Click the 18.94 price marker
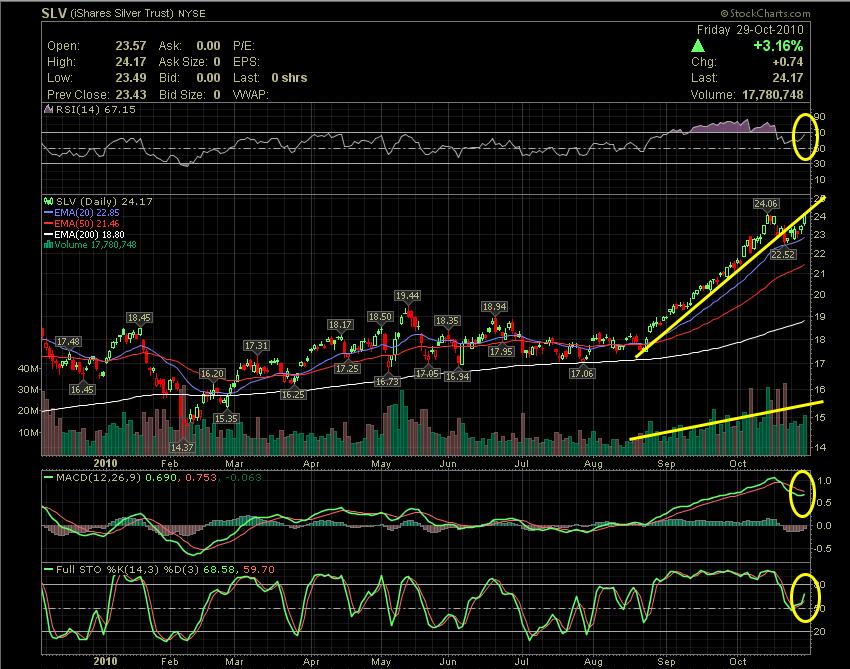 [x=494, y=307]
